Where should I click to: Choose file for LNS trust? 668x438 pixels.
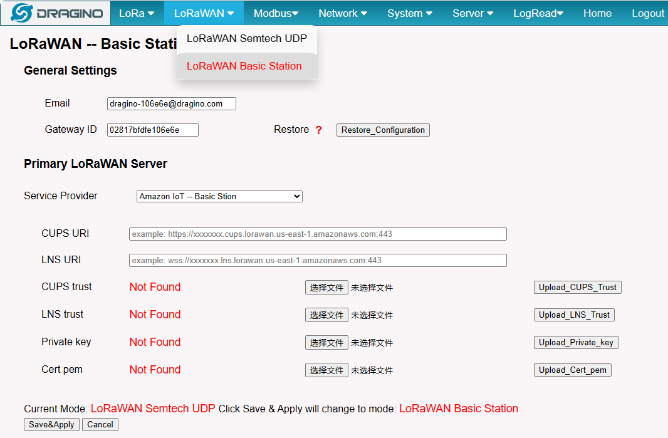click(x=326, y=315)
